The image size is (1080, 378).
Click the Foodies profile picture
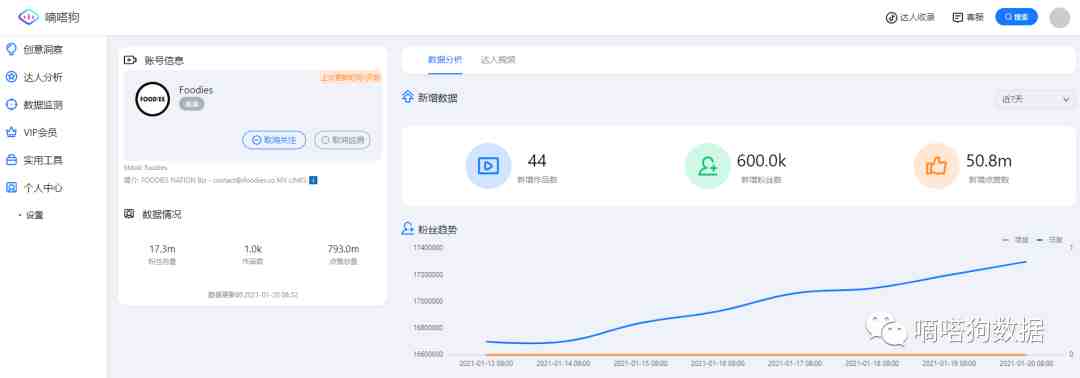point(153,99)
